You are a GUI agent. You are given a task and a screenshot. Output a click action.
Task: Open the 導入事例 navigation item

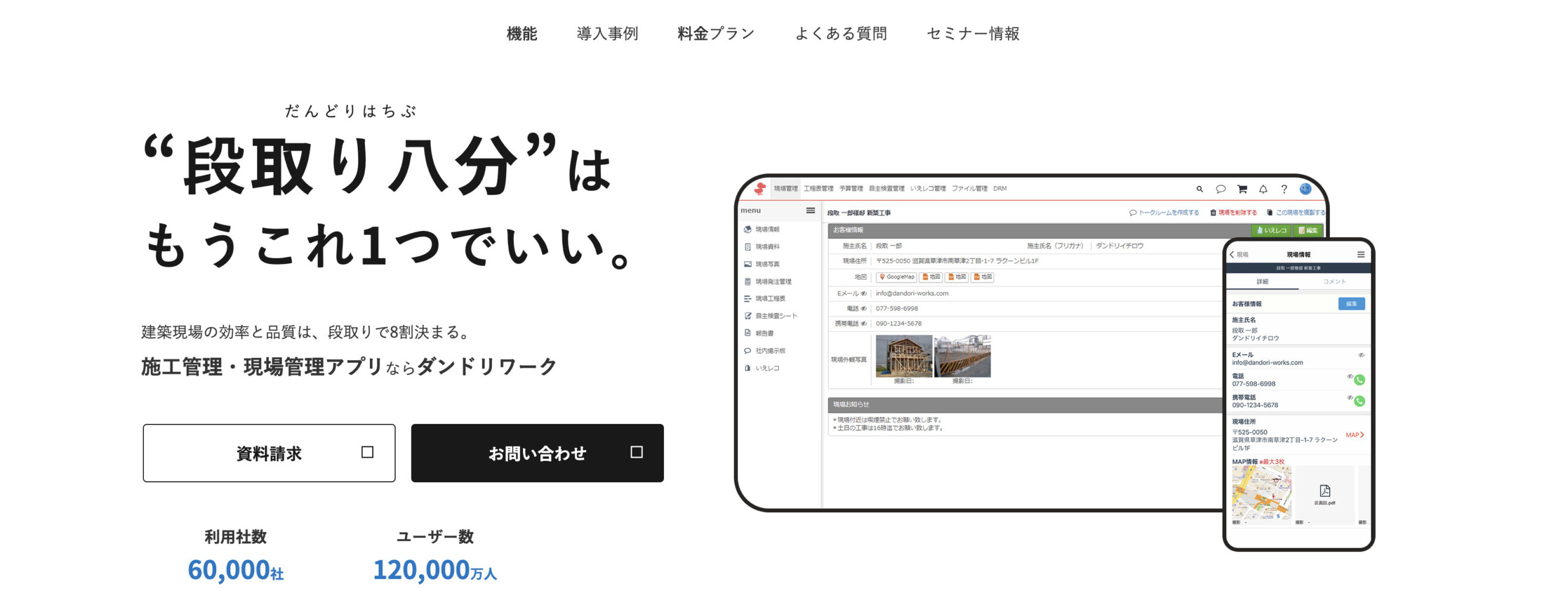(x=607, y=34)
